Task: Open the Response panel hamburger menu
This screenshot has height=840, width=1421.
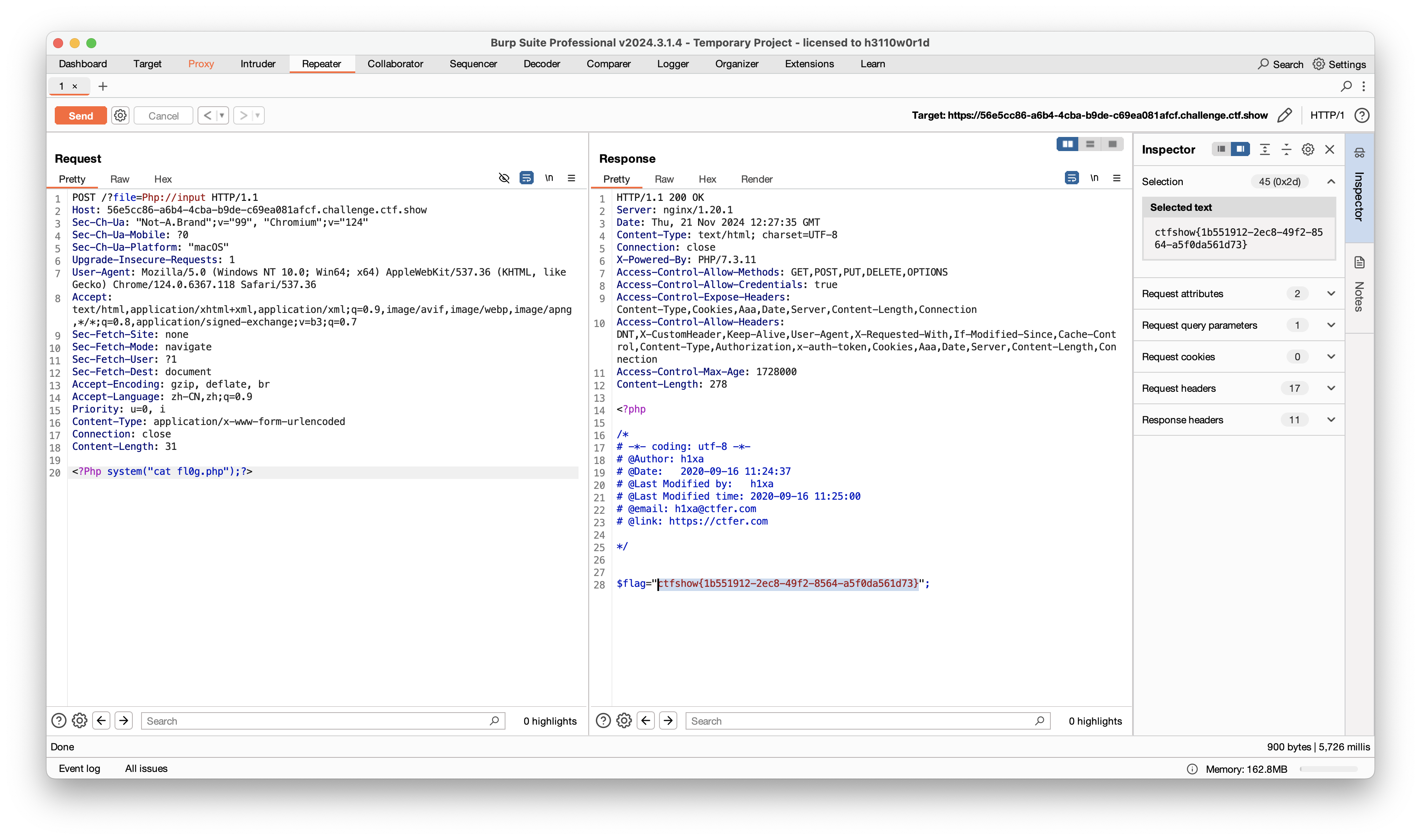Action: click(1116, 178)
